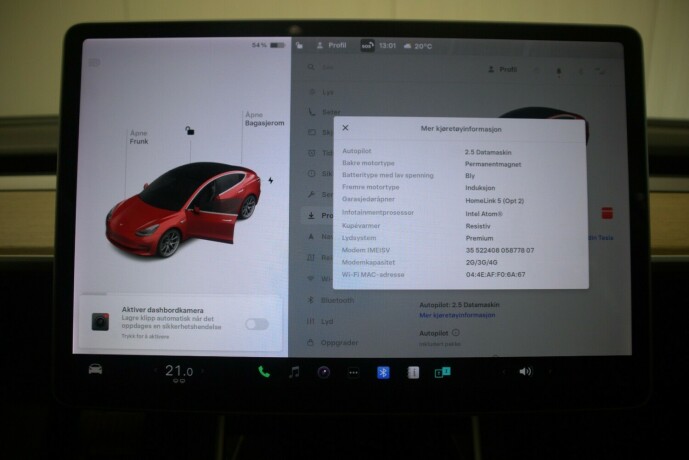Open the trunk via Åpne Bagasjerom

click(265, 119)
